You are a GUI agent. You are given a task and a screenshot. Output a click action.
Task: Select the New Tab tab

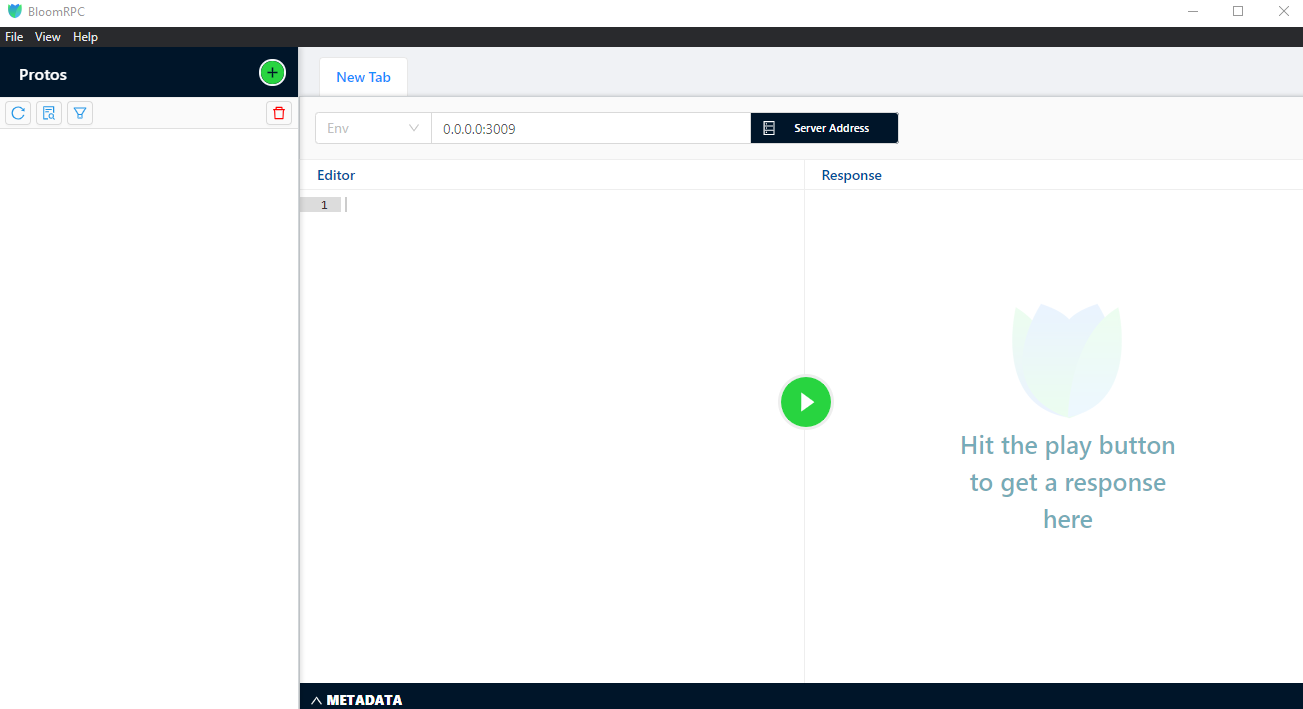click(362, 76)
